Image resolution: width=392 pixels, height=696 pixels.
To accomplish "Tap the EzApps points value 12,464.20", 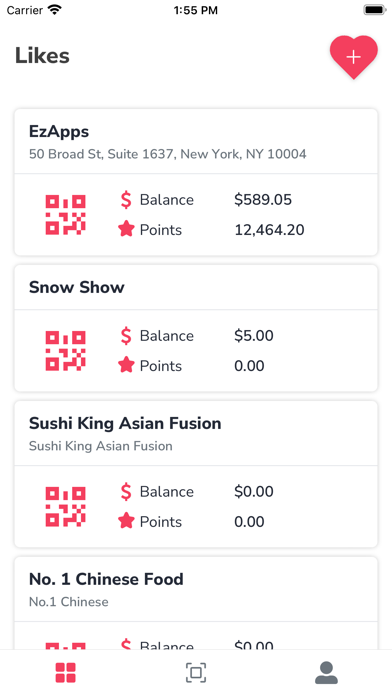I will click(x=269, y=229).
